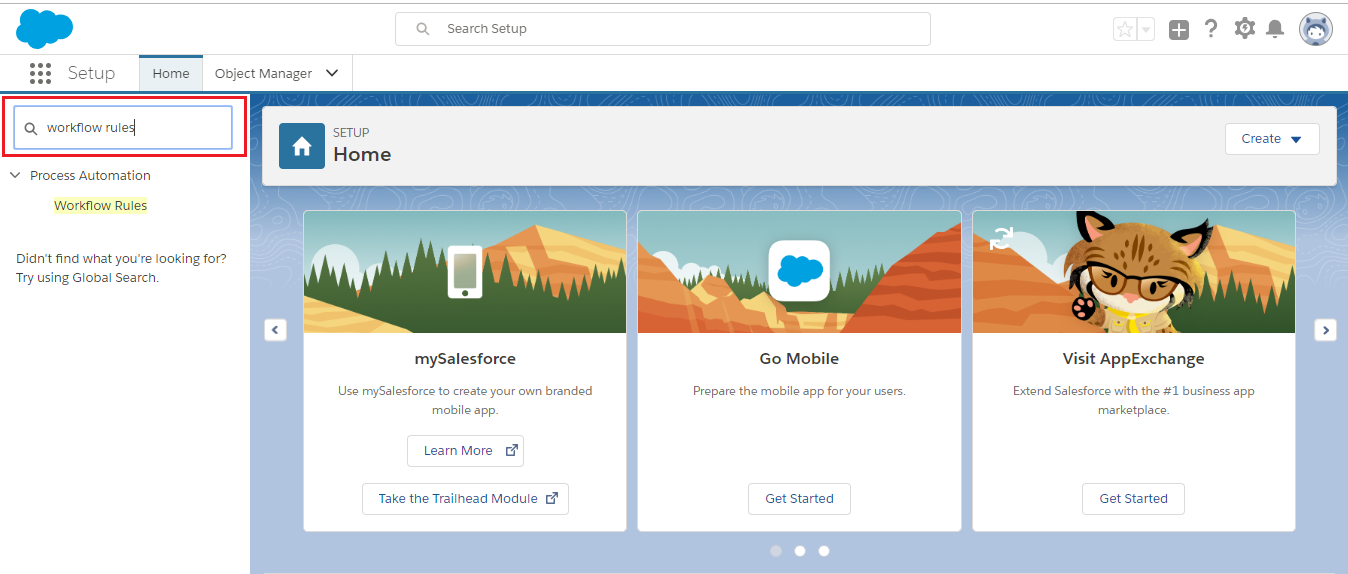View notifications bell icon
Screen dimensions: 1348x574
click(1275, 29)
